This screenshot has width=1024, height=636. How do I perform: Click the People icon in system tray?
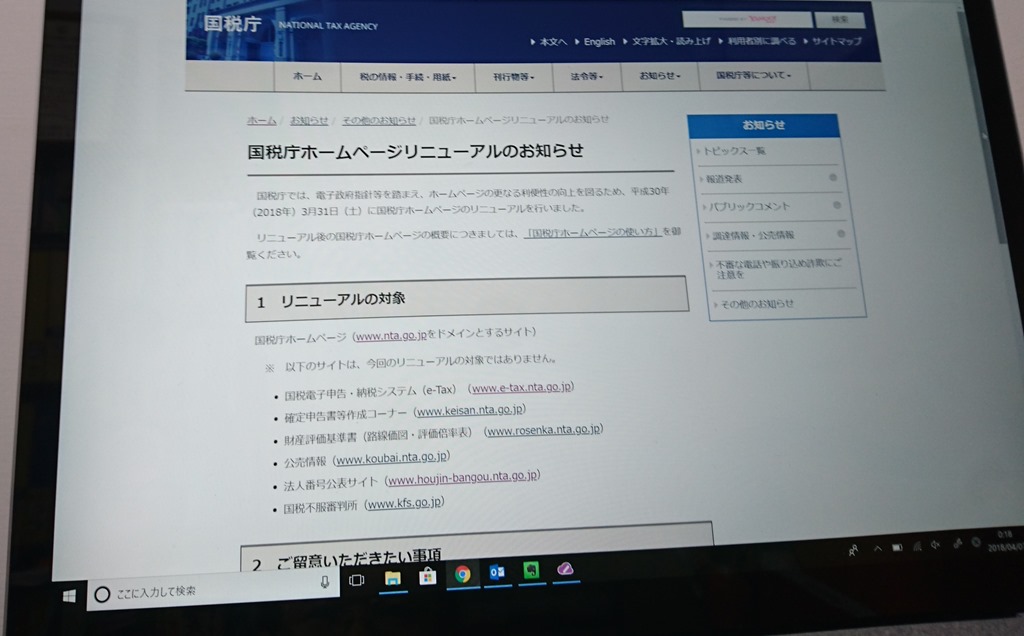pyautogui.click(x=853, y=551)
